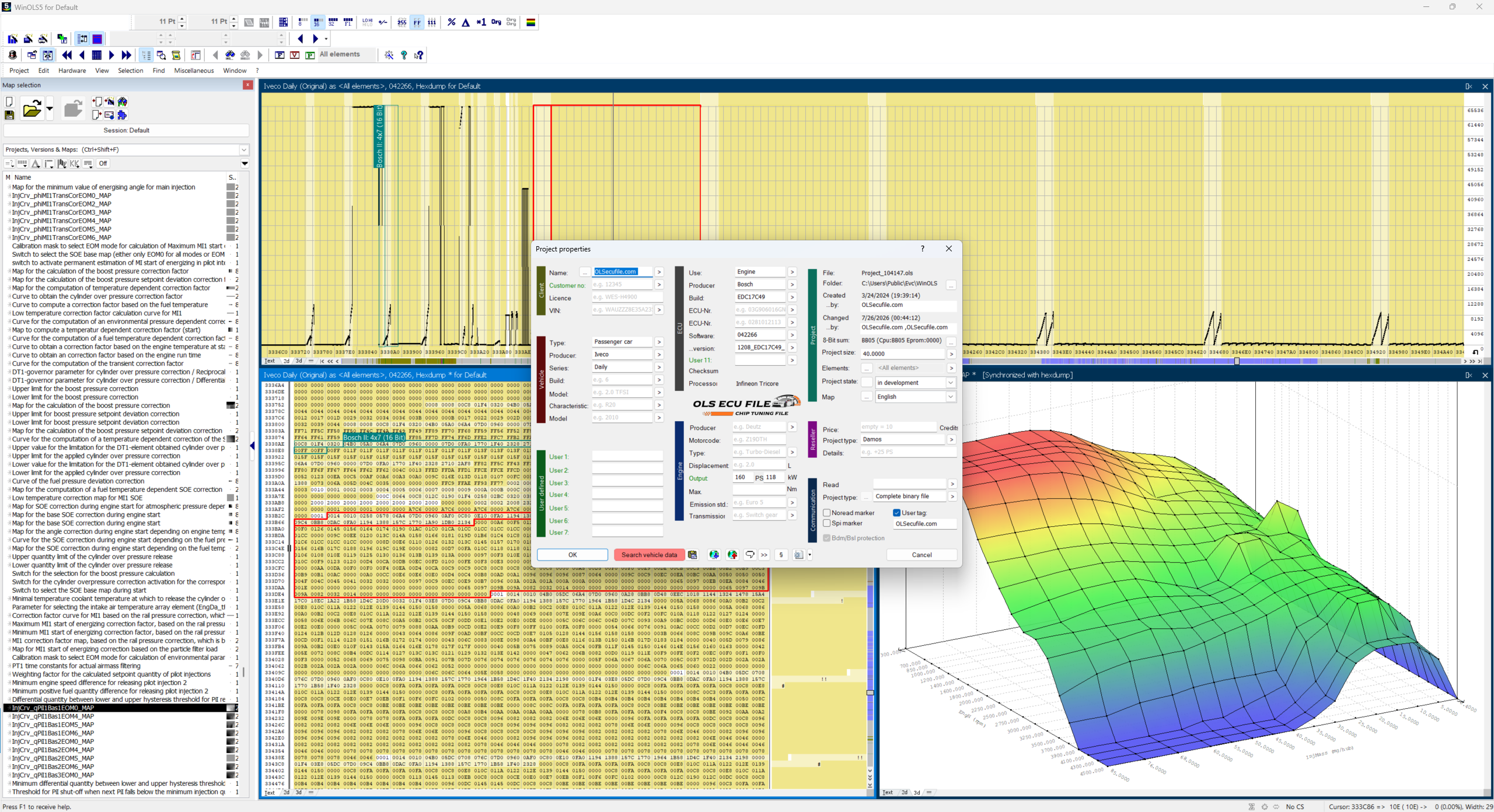Click the green P project toolbar icon

tap(310, 55)
